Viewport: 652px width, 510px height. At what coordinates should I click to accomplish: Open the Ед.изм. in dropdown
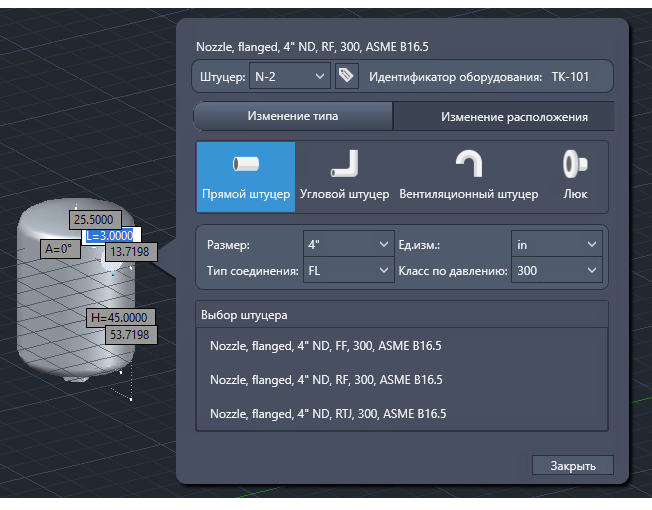(556, 244)
